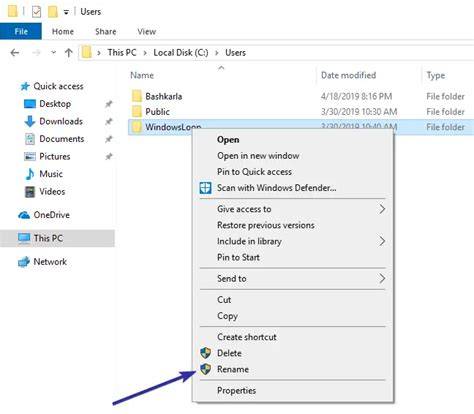The width and height of the screenshot is (474, 414).
Task: Click the folder icon in address bar
Action: pyautogui.click(x=86, y=52)
